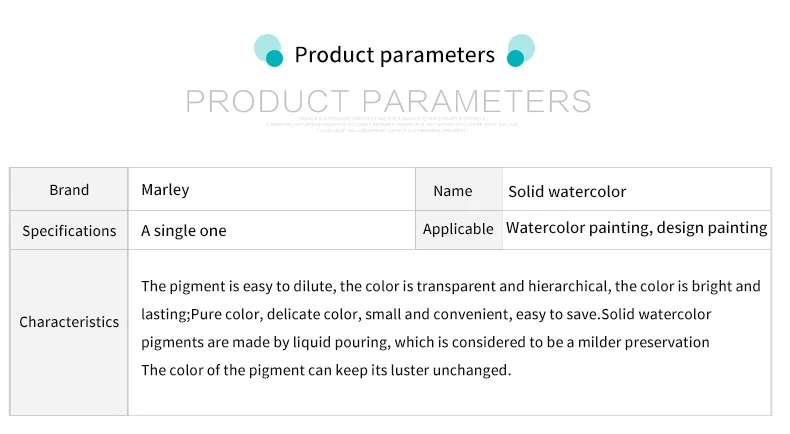The image size is (790, 434).
Task: Click the luster unchanged sentence
Action: pyautogui.click(x=326, y=370)
